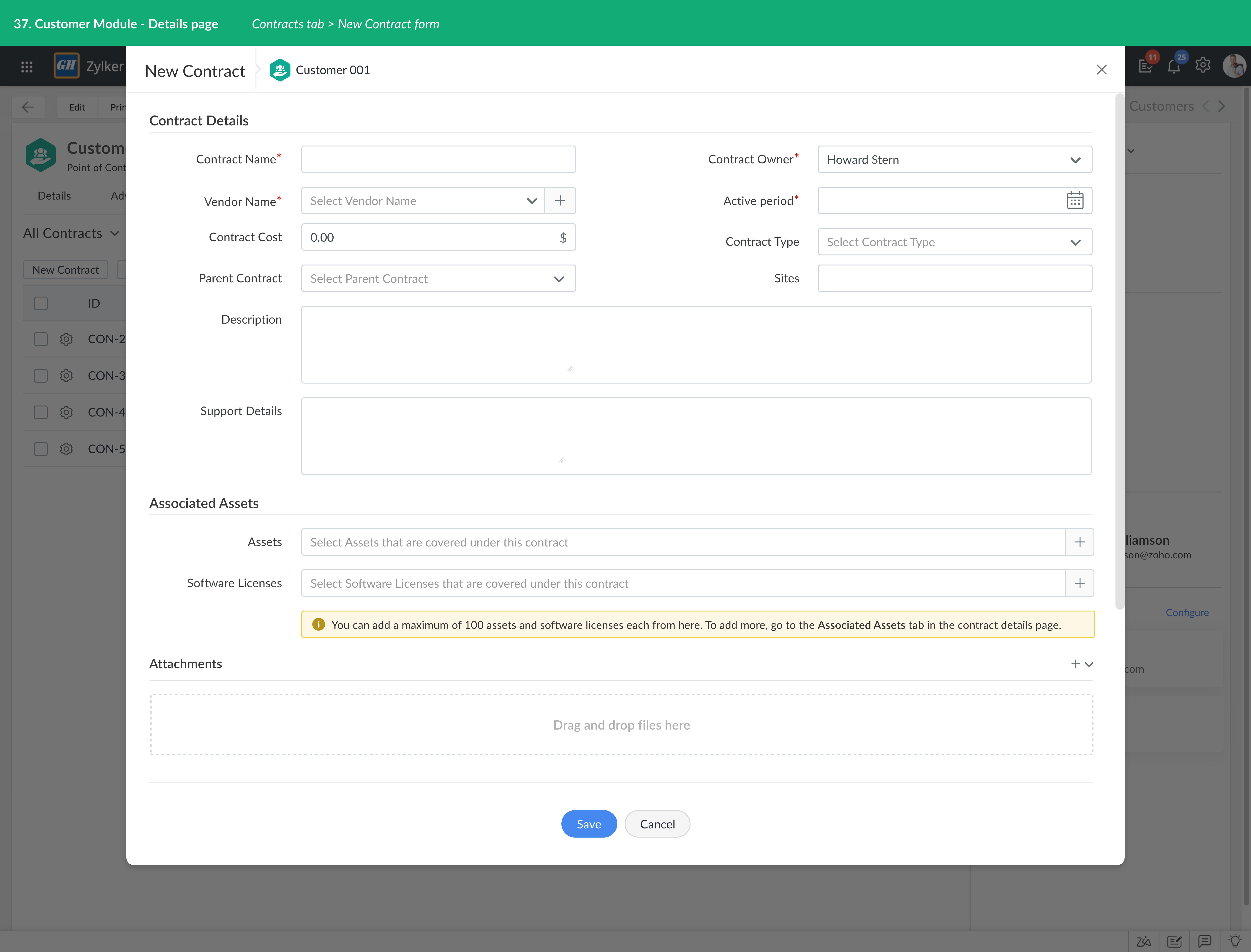Click gear icon on CON-5 row
1251x952 pixels.
click(66, 449)
